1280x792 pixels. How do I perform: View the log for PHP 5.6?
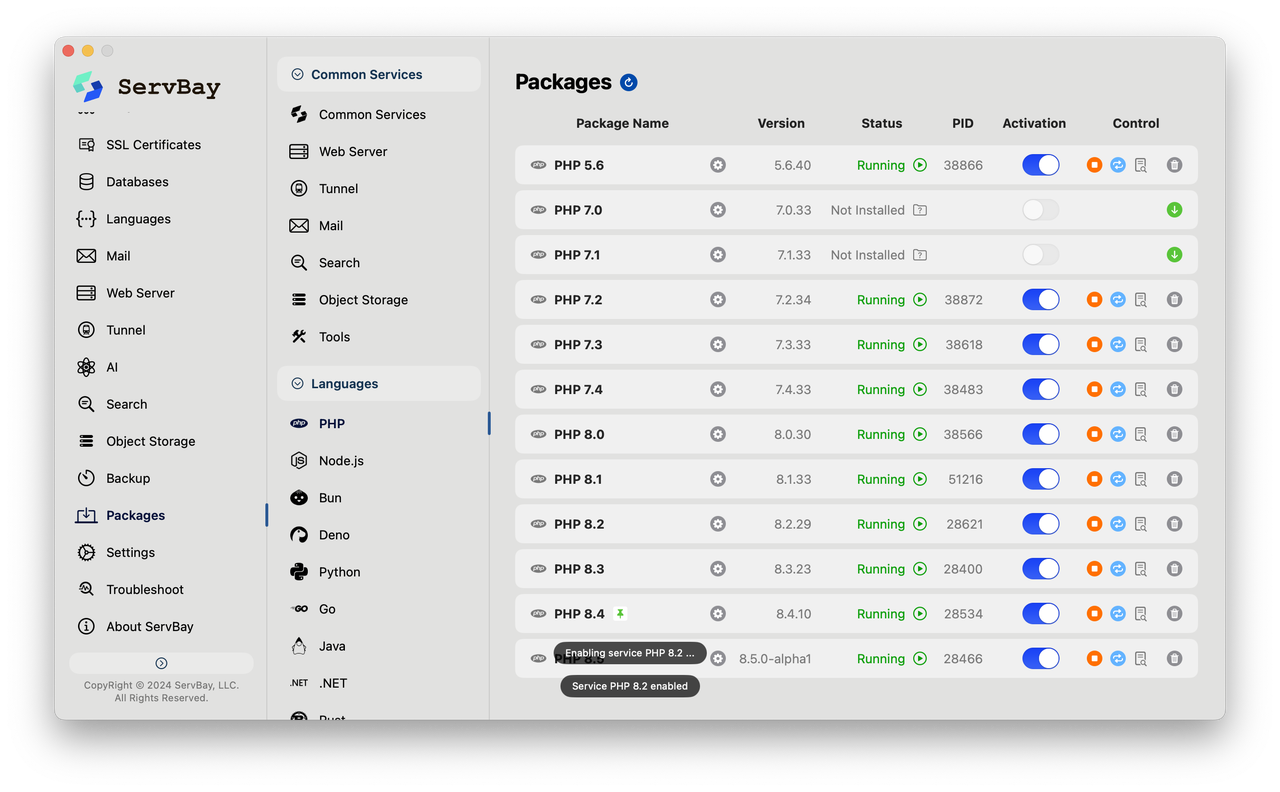tap(1141, 165)
